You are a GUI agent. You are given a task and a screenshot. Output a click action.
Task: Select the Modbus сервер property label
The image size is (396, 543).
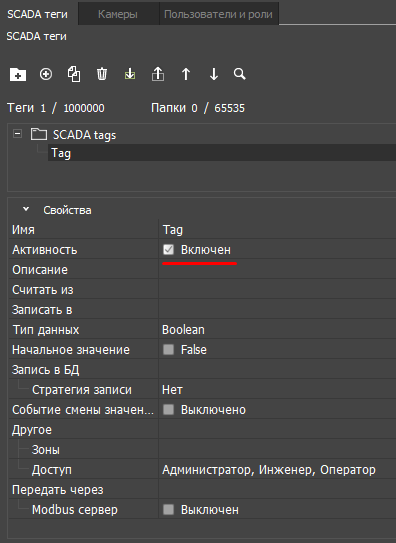click(75, 510)
